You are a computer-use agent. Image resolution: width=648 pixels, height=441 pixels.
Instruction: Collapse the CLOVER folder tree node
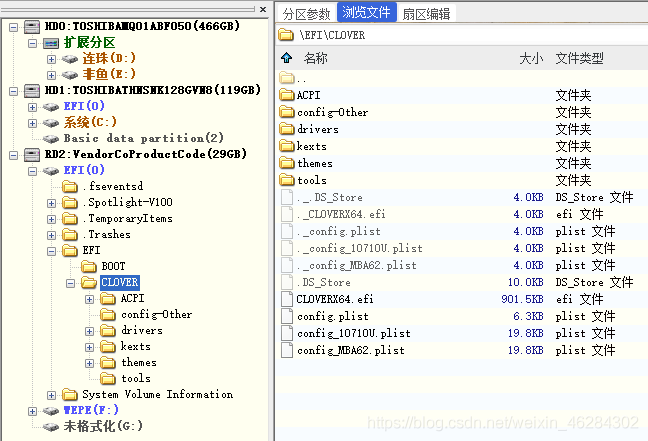[x=71, y=283]
